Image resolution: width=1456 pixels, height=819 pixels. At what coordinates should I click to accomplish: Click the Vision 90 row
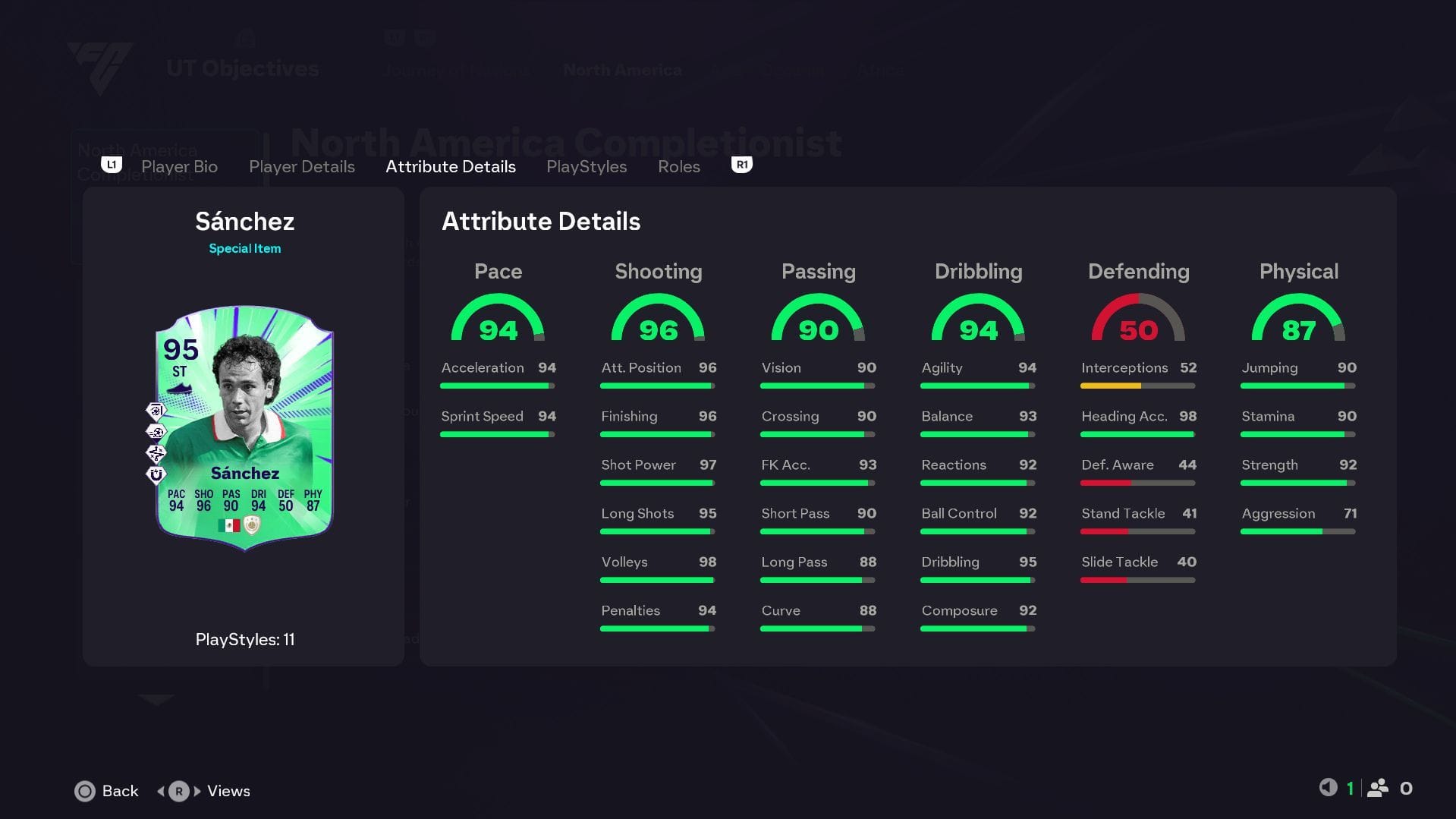818,374
